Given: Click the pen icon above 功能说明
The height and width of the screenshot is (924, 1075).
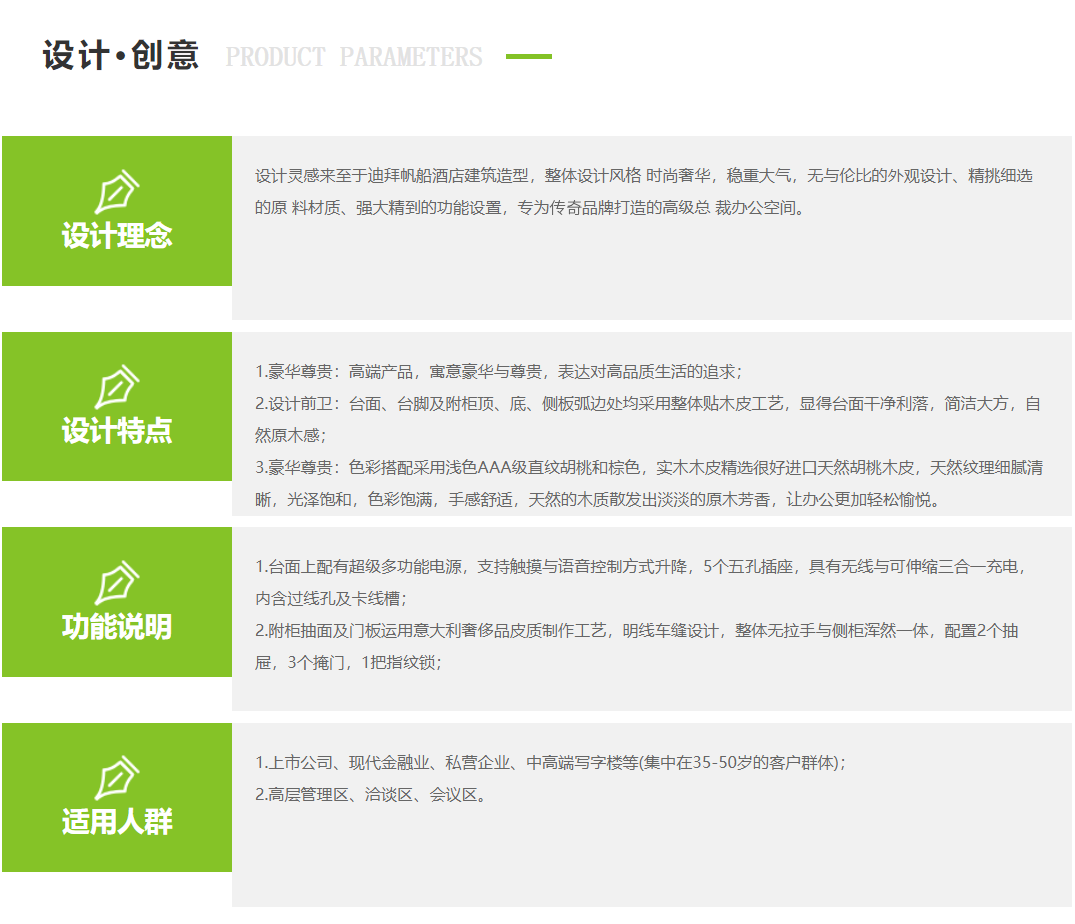Looking at the screenshot, I should [117, 583].
